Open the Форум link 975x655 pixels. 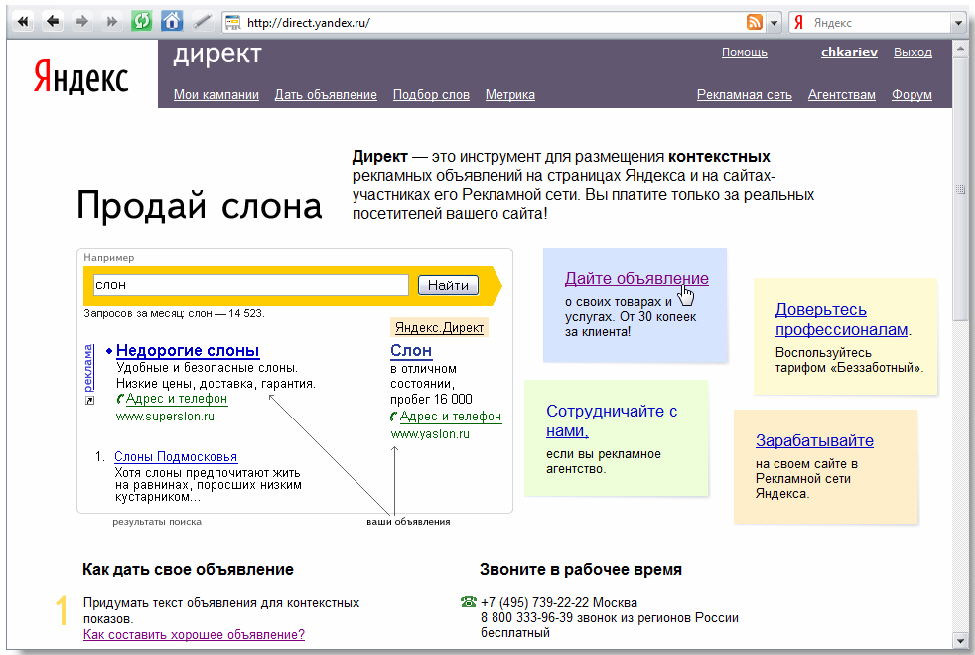point(912,95)
